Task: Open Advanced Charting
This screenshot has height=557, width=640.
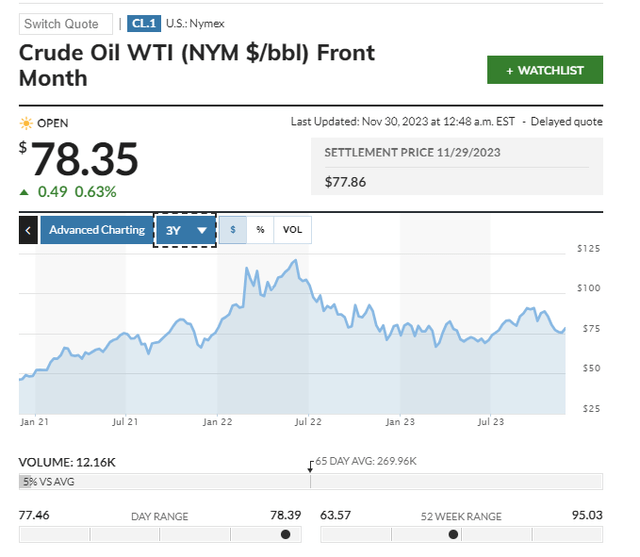Action: (97, 230)
